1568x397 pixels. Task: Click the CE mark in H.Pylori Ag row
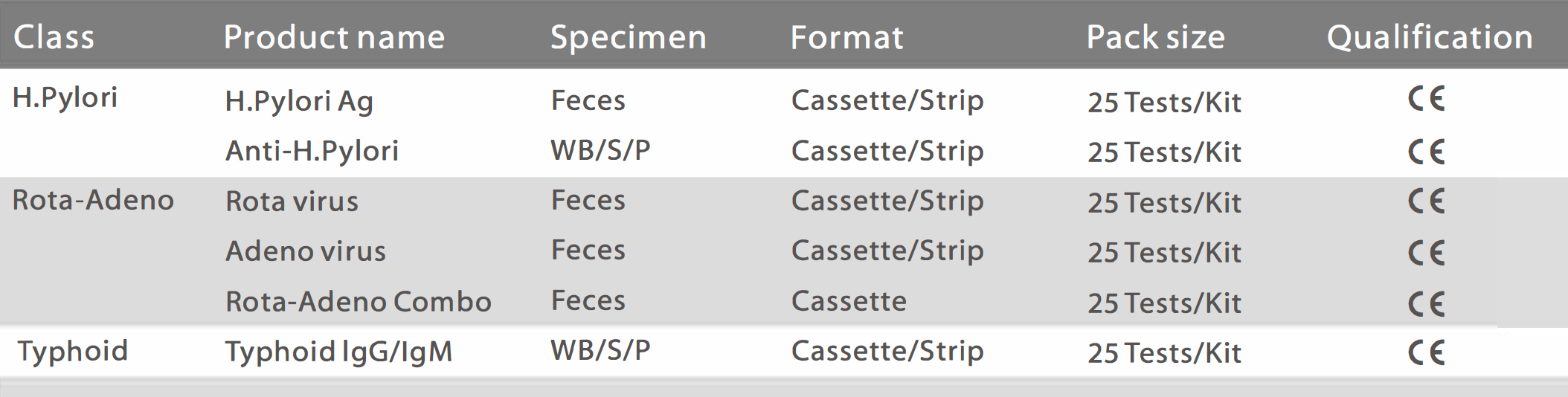[x=1426, y=99]
